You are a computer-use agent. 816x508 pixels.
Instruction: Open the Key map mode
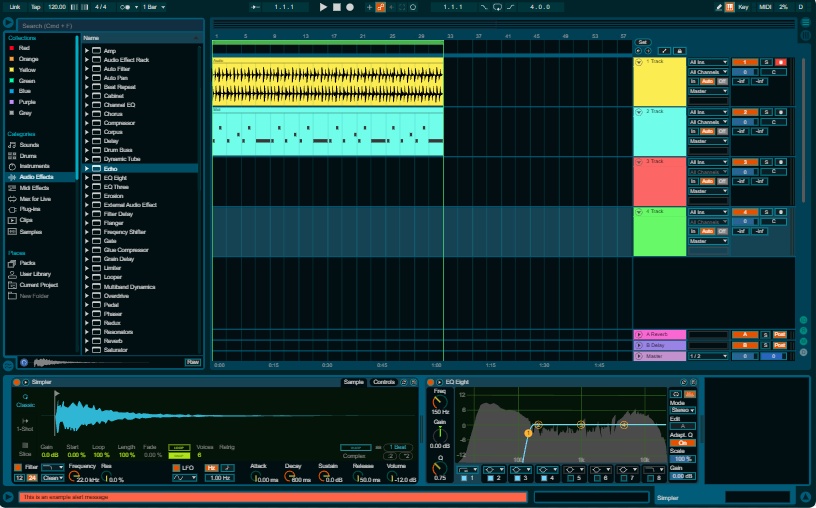point(743,7)
